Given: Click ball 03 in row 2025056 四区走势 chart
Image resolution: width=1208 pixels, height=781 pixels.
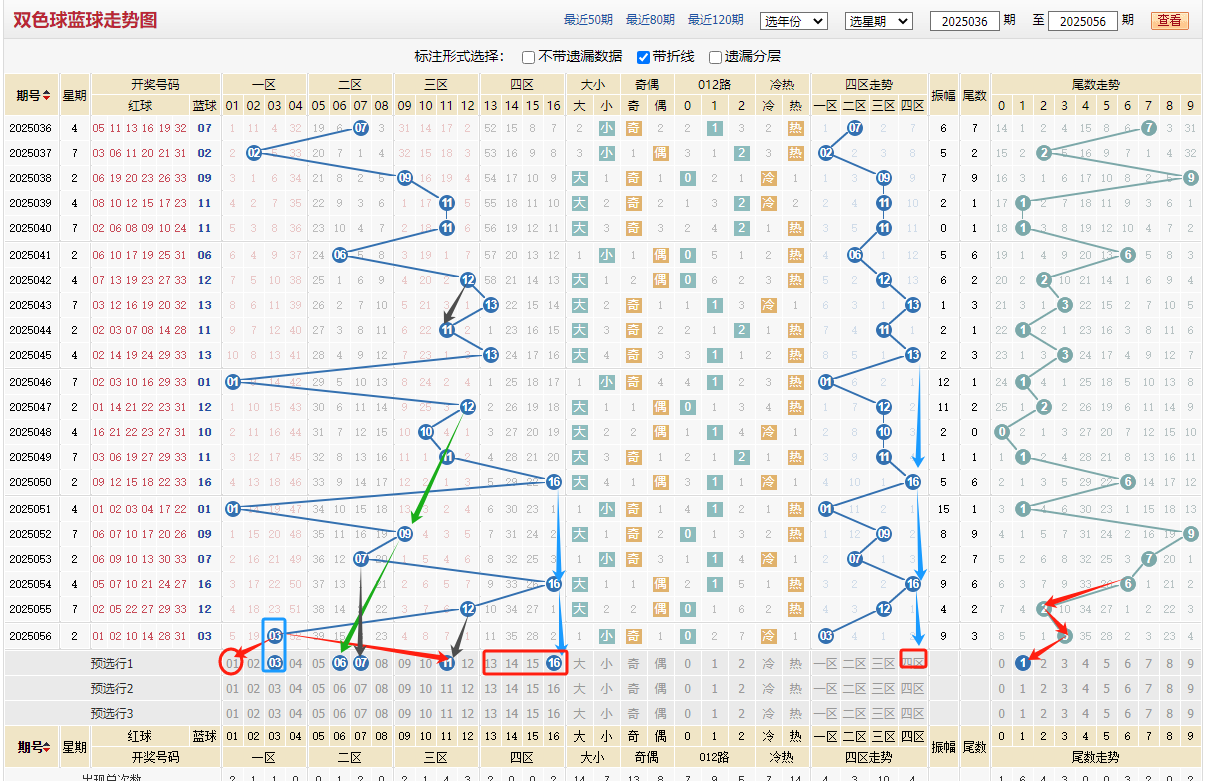Looking at the screenshot, I should (826, 635).
